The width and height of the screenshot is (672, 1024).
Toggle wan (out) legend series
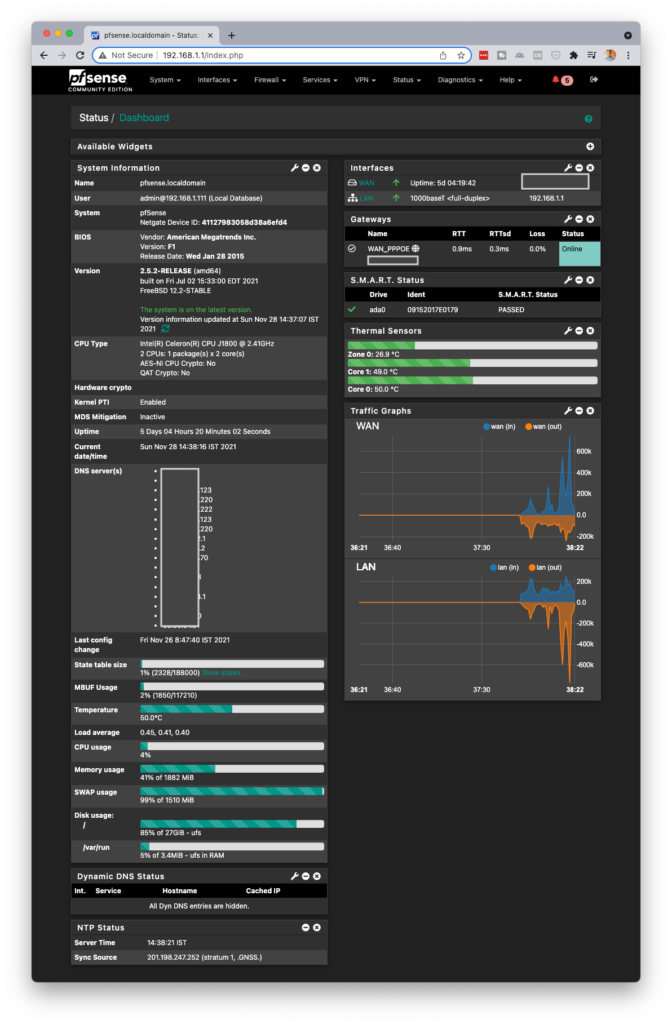[543, 427]
